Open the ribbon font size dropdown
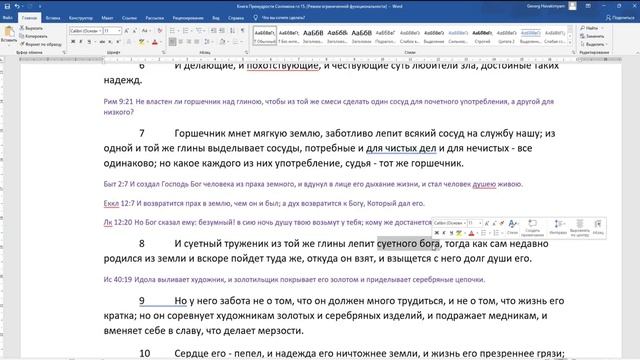The width and height of the screenshot is (640, 360). 119,31
